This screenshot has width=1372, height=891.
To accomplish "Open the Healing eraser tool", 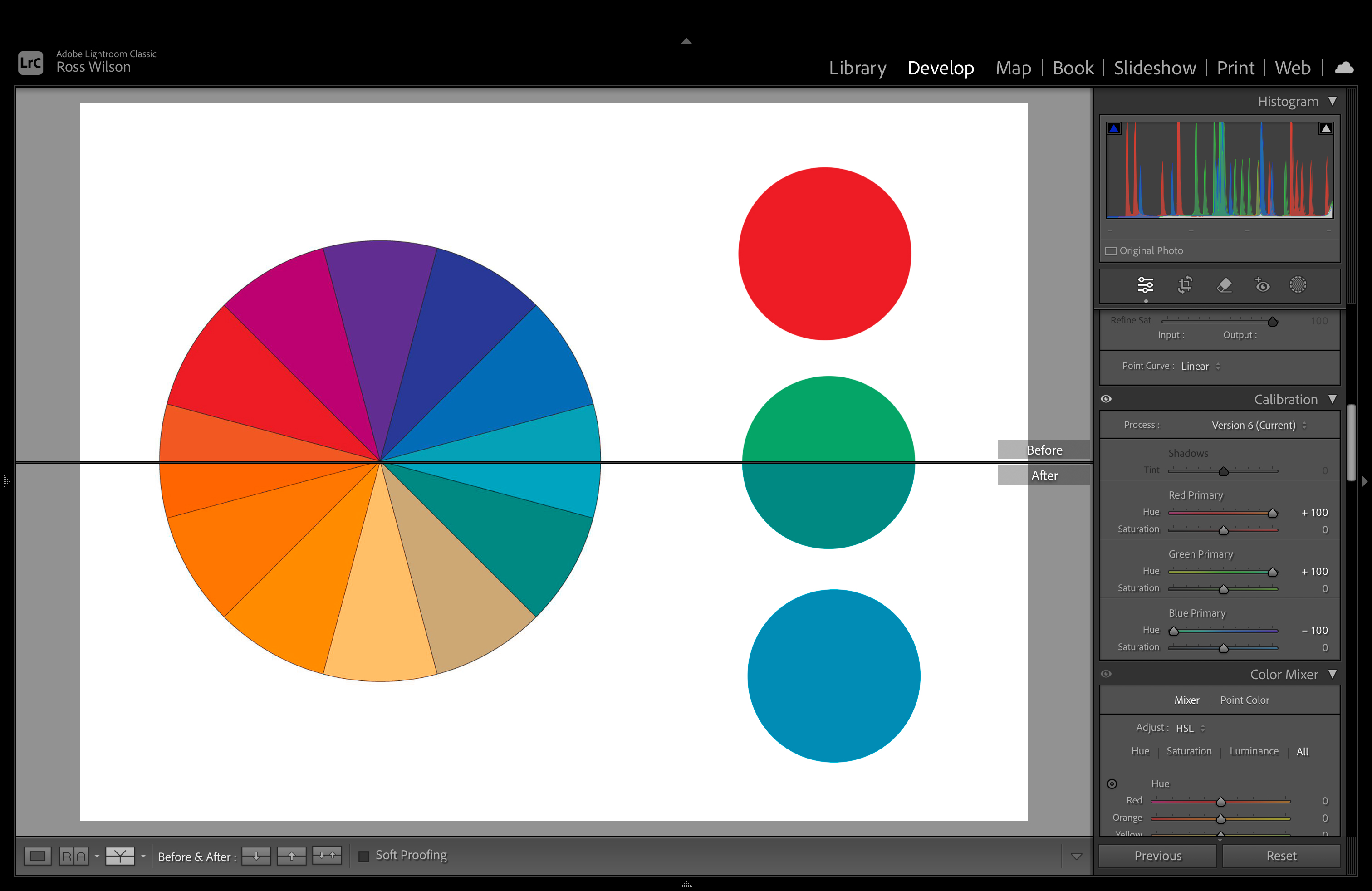I will pos(1224,285).
